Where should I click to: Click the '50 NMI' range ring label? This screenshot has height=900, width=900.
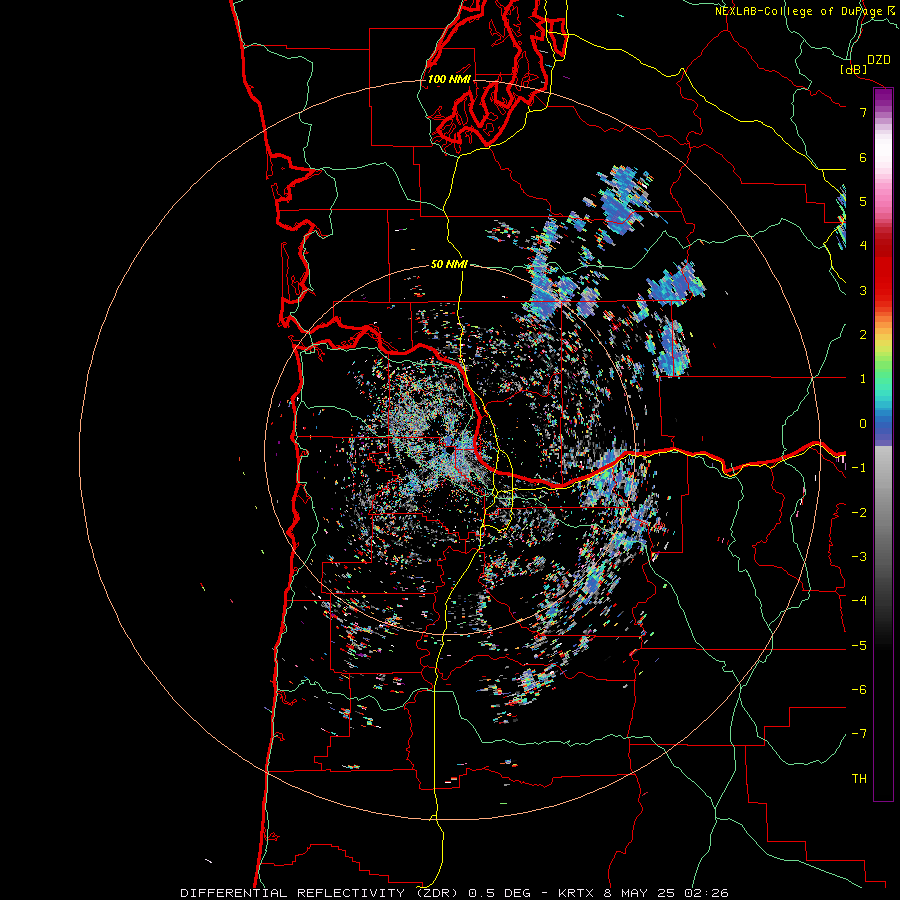[x=449, y=264]
